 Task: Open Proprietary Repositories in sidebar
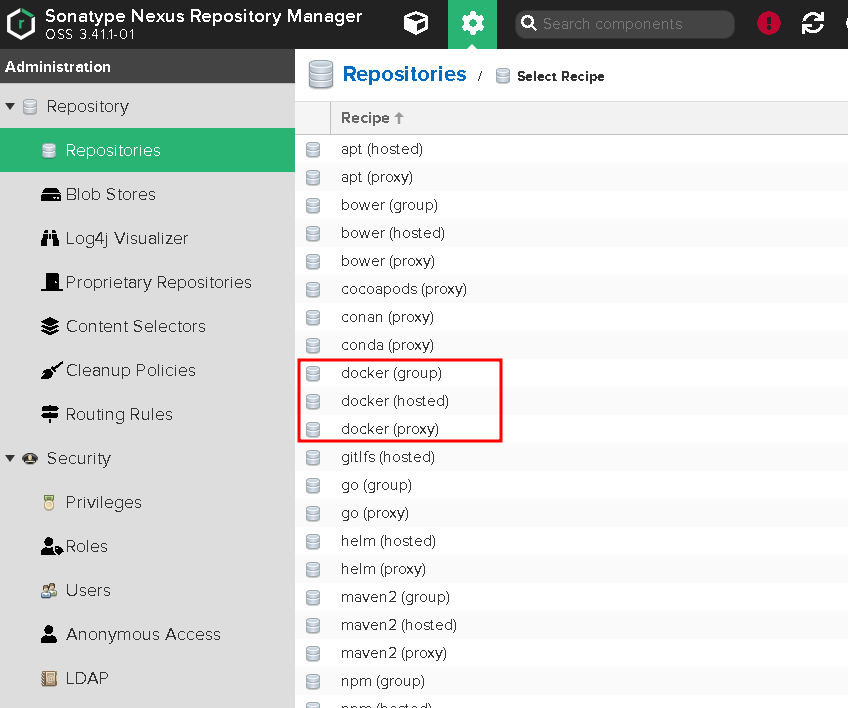[147, 282]
